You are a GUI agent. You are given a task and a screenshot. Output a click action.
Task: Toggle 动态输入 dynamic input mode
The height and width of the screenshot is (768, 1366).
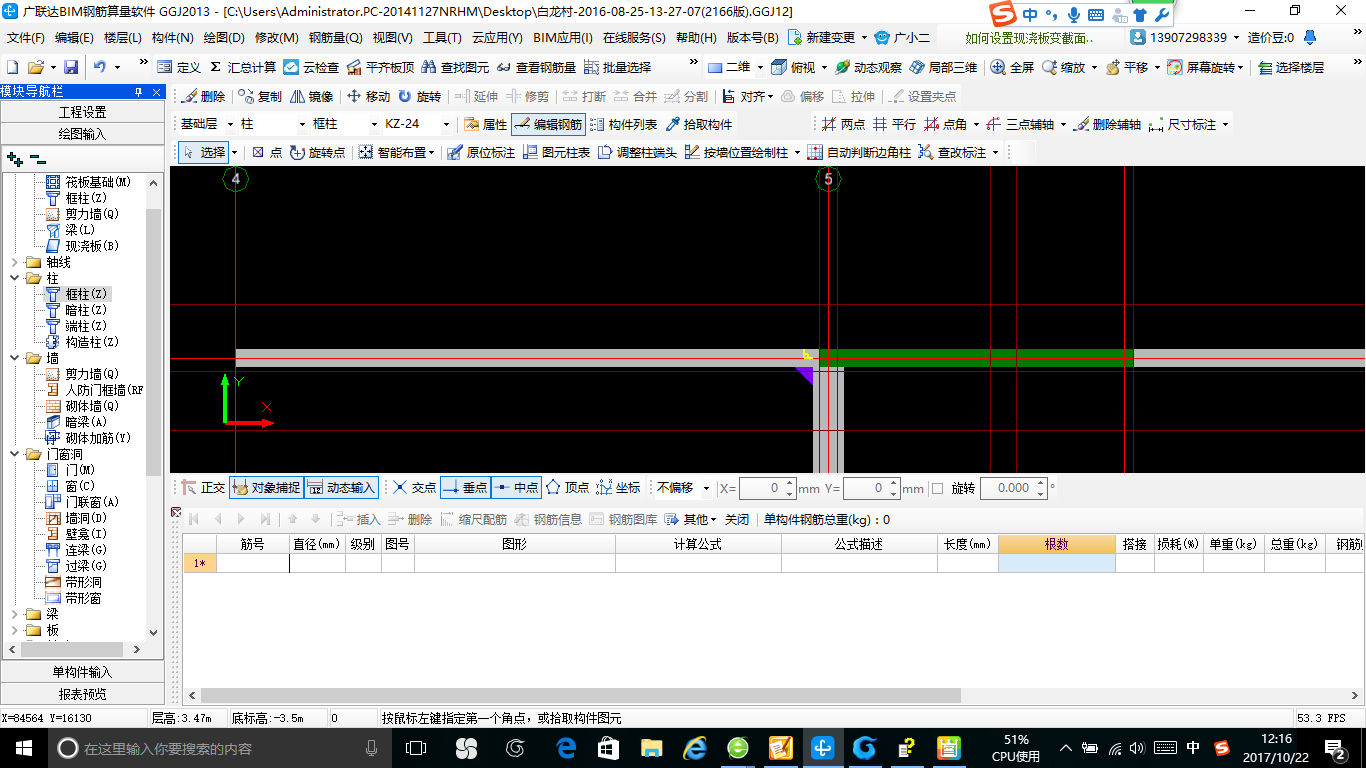coord(341,488)
